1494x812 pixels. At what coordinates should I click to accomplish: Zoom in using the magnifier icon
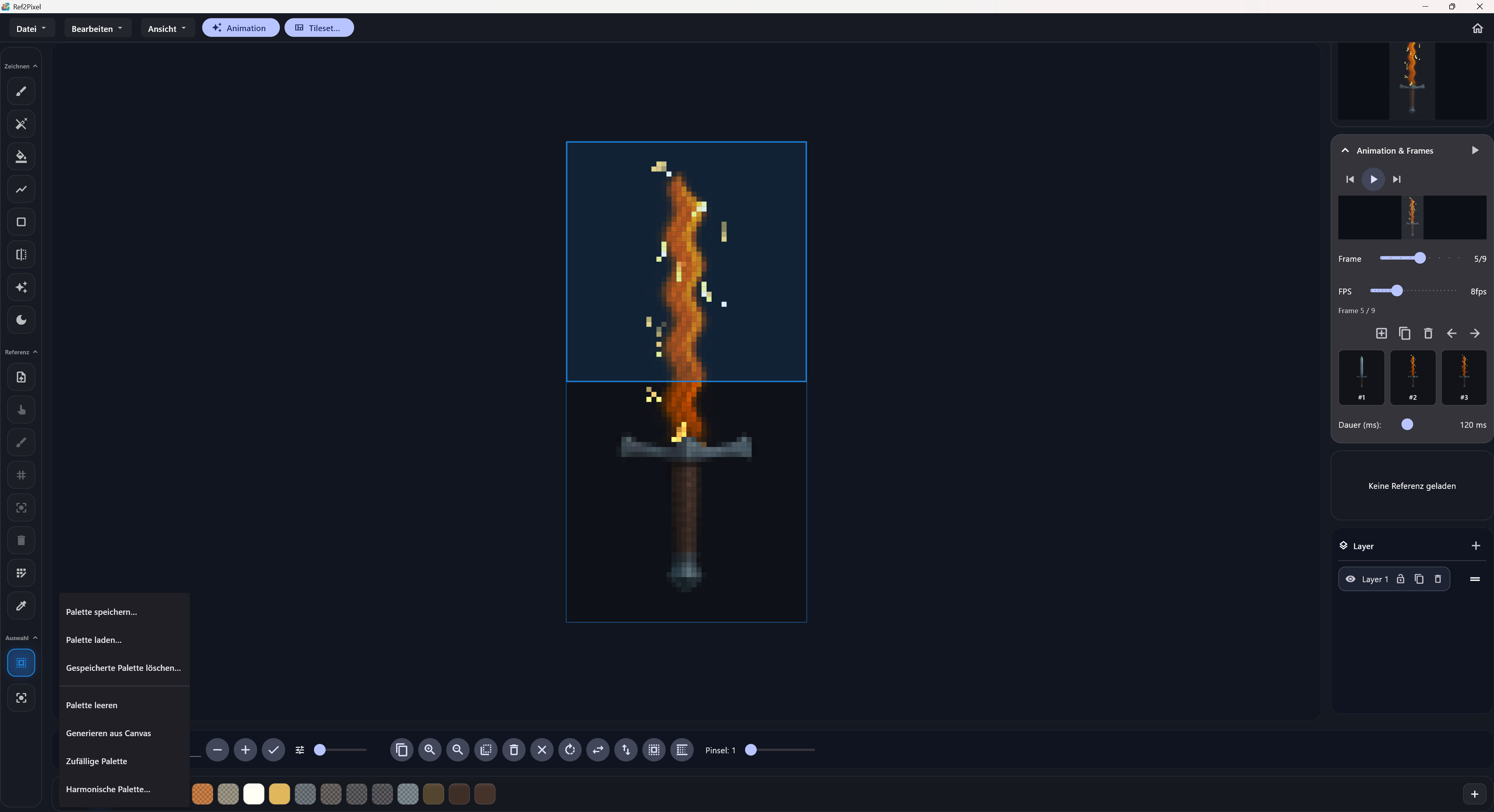pos(429,749)
